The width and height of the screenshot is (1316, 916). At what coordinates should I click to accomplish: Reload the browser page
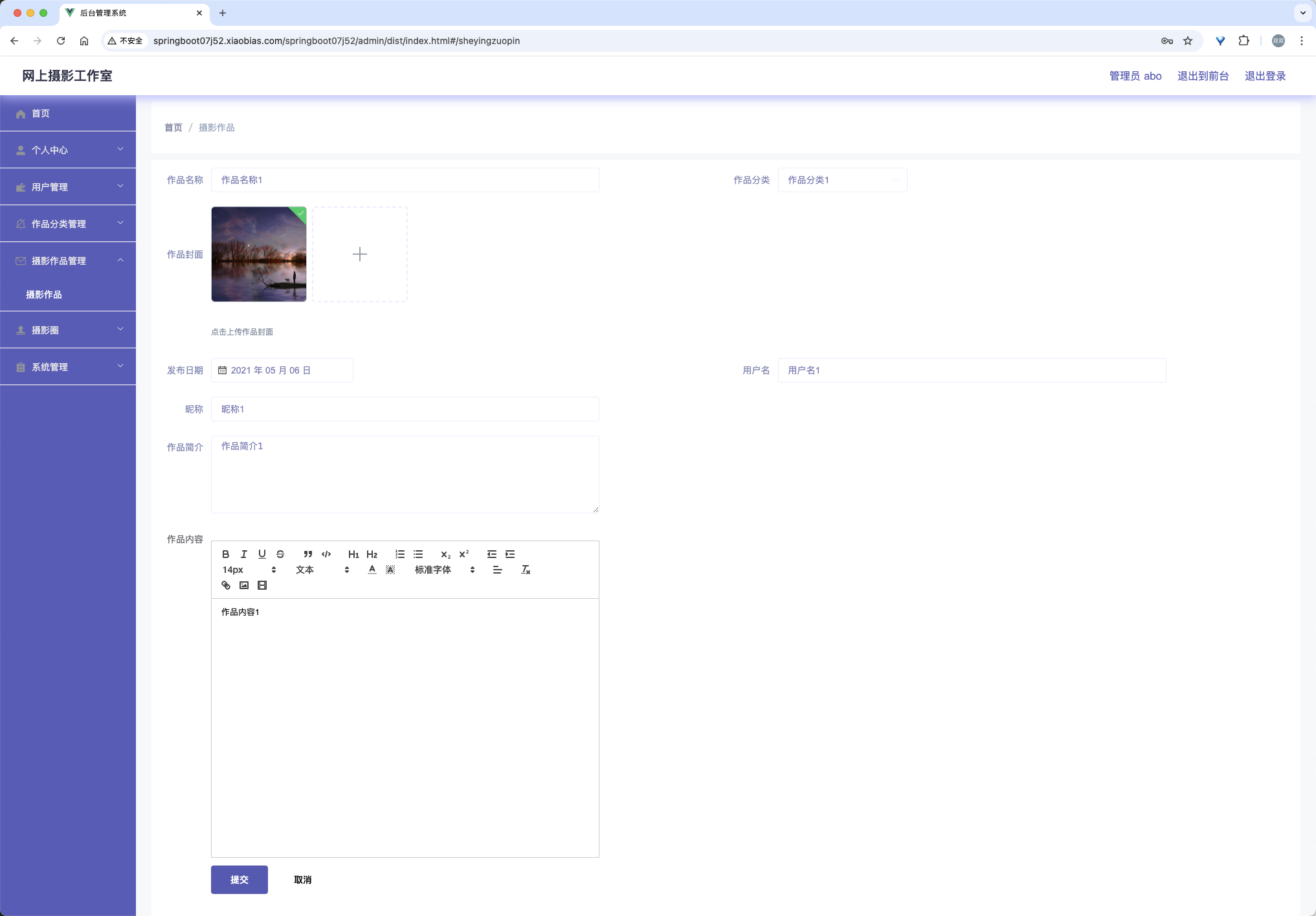pos(61,41)
